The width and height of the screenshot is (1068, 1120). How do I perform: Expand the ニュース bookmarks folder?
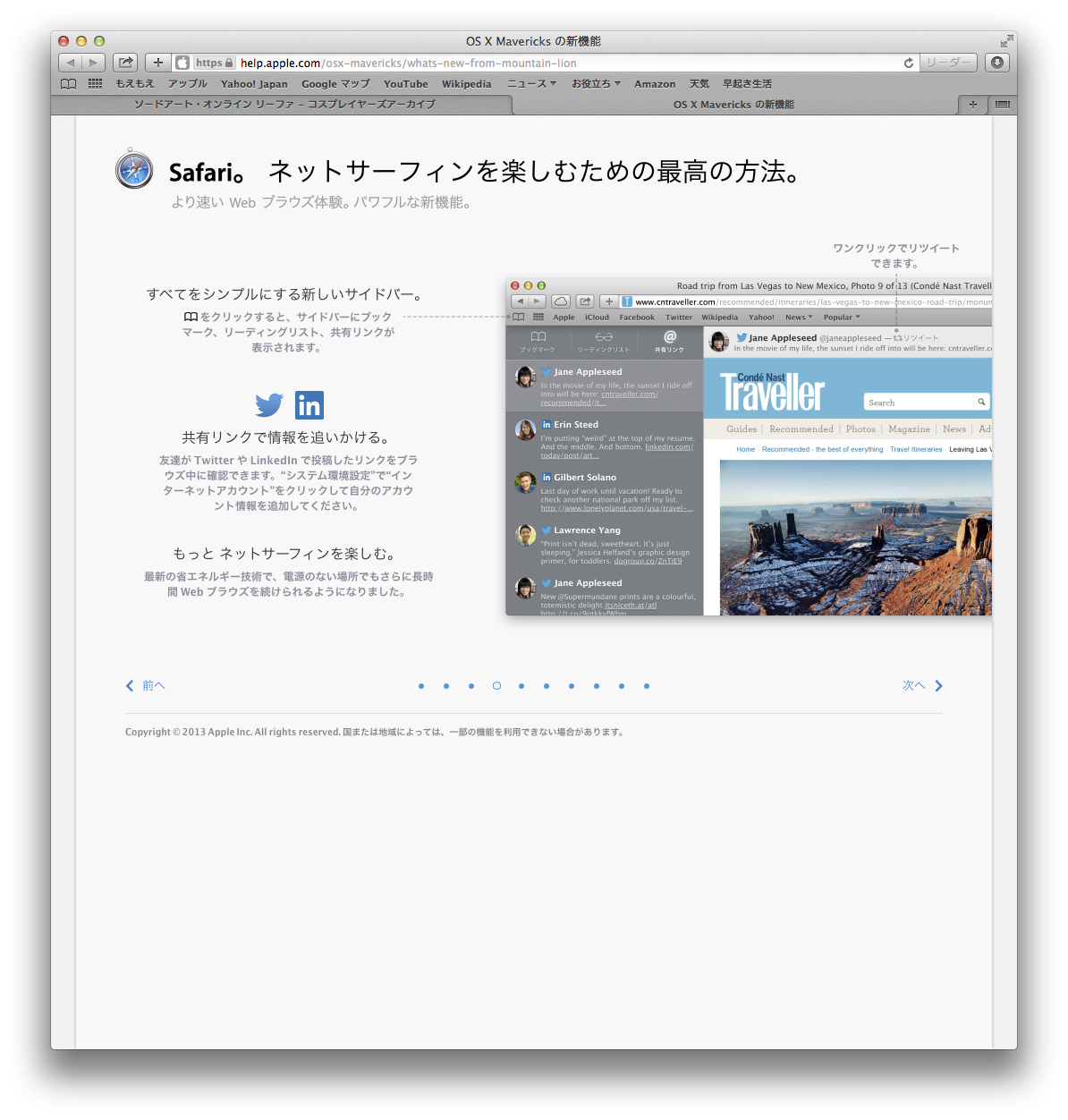click(x=531, y=84)
